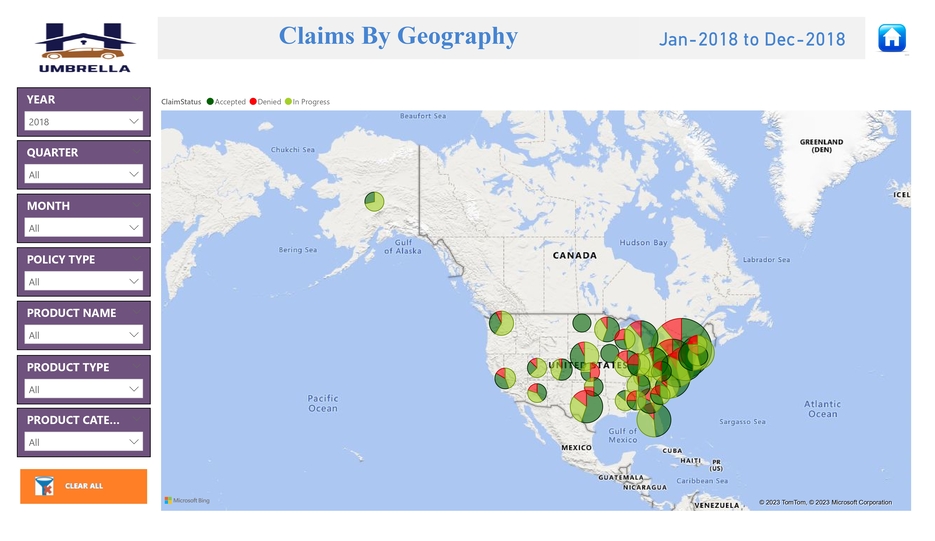Click the Denied red legend dot
Viewport: 935px width, 541px height.
click(x=253, y=101)
